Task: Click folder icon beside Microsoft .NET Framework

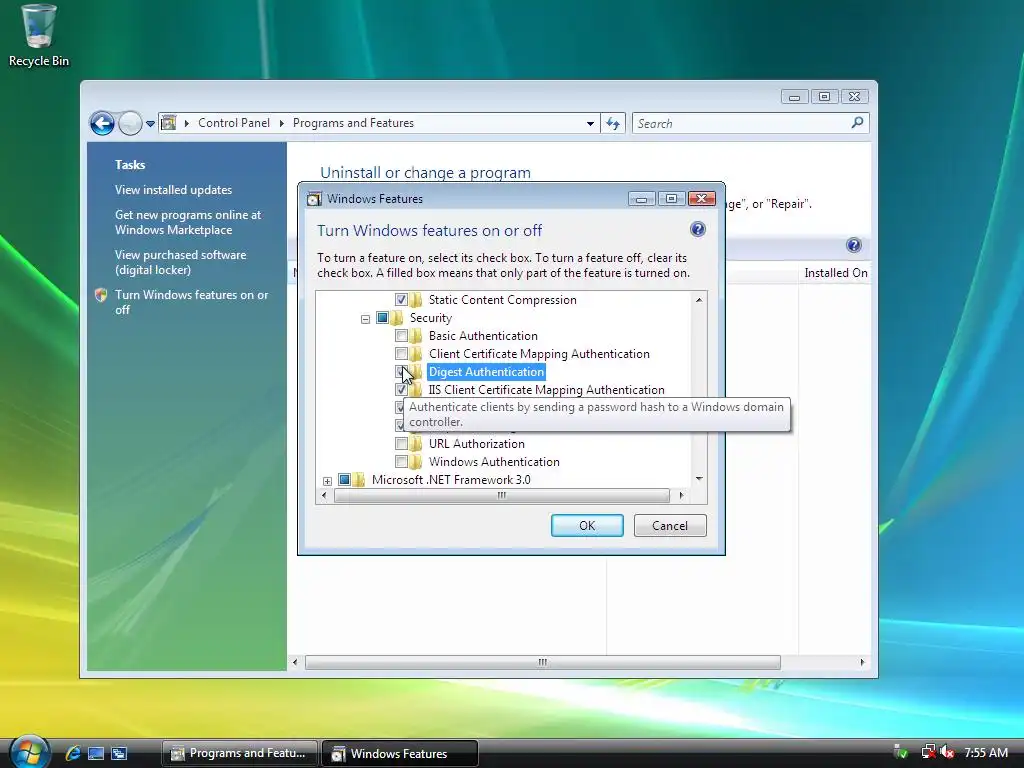Action: click(359, 480)
